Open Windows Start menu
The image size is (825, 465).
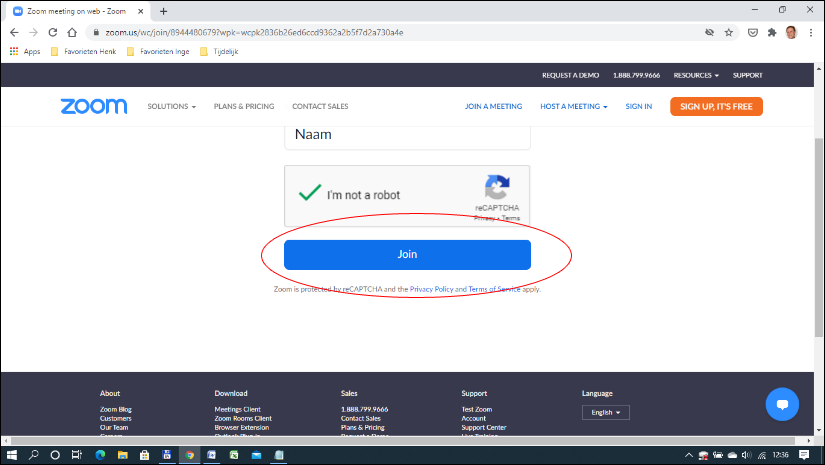point(11,455)
